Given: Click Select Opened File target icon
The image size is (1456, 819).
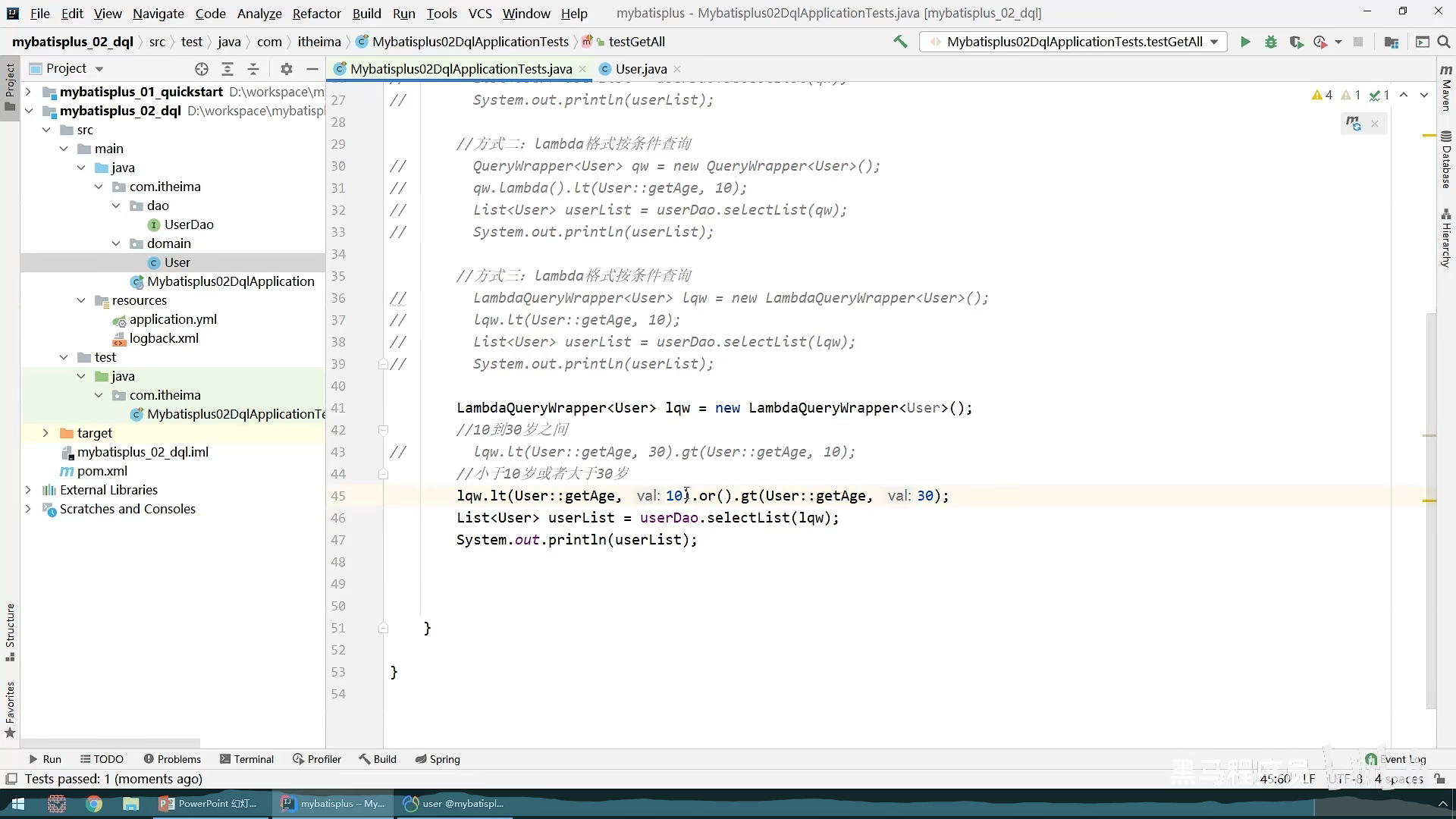Looking at the screenshot, I should [202, 69].
